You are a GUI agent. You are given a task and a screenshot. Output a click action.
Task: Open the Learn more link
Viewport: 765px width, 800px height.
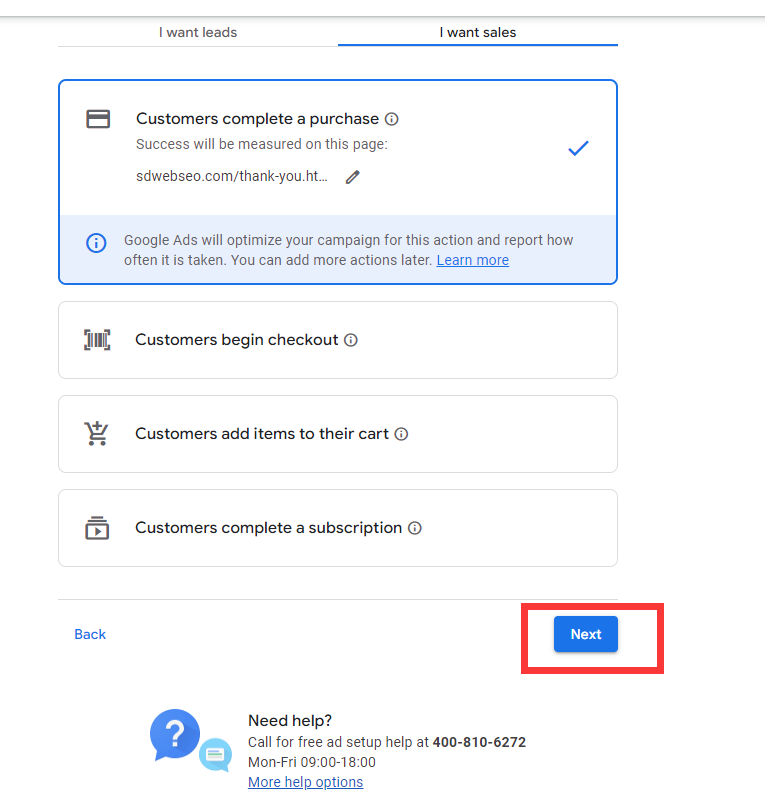(x=473, y=260)
